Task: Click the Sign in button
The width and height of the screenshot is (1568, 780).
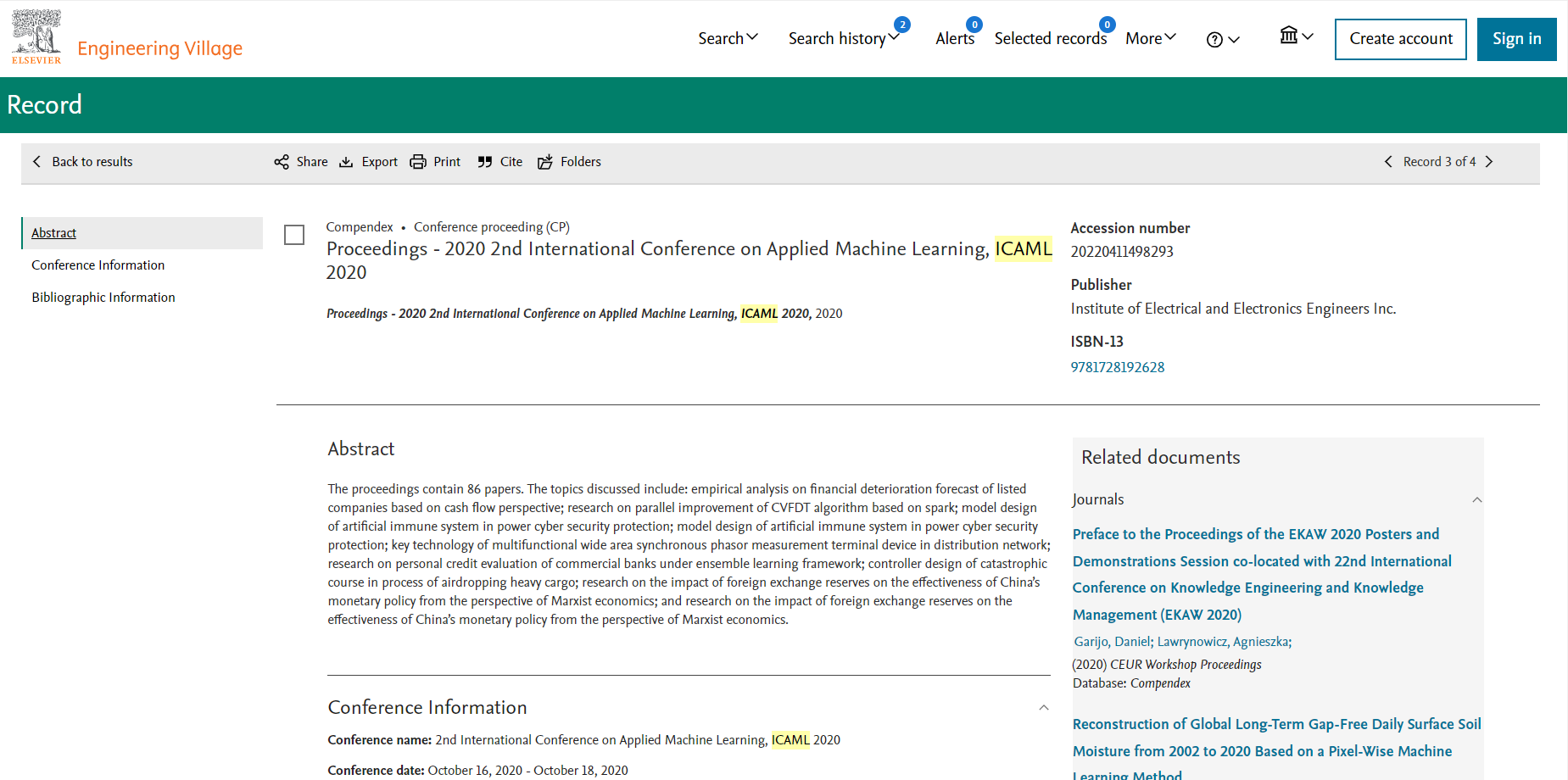Action: click(x=1517, y=39)
